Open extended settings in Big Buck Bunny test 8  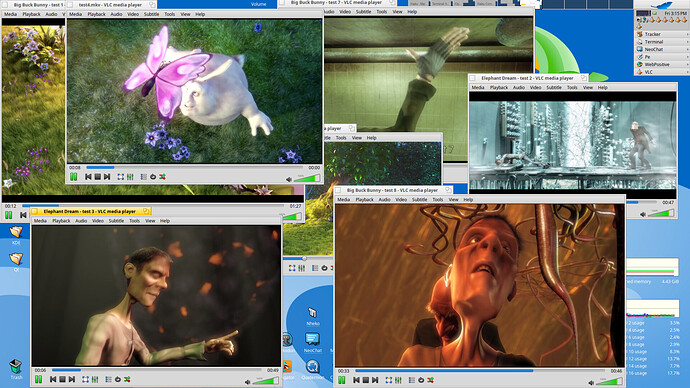[398, 380]
